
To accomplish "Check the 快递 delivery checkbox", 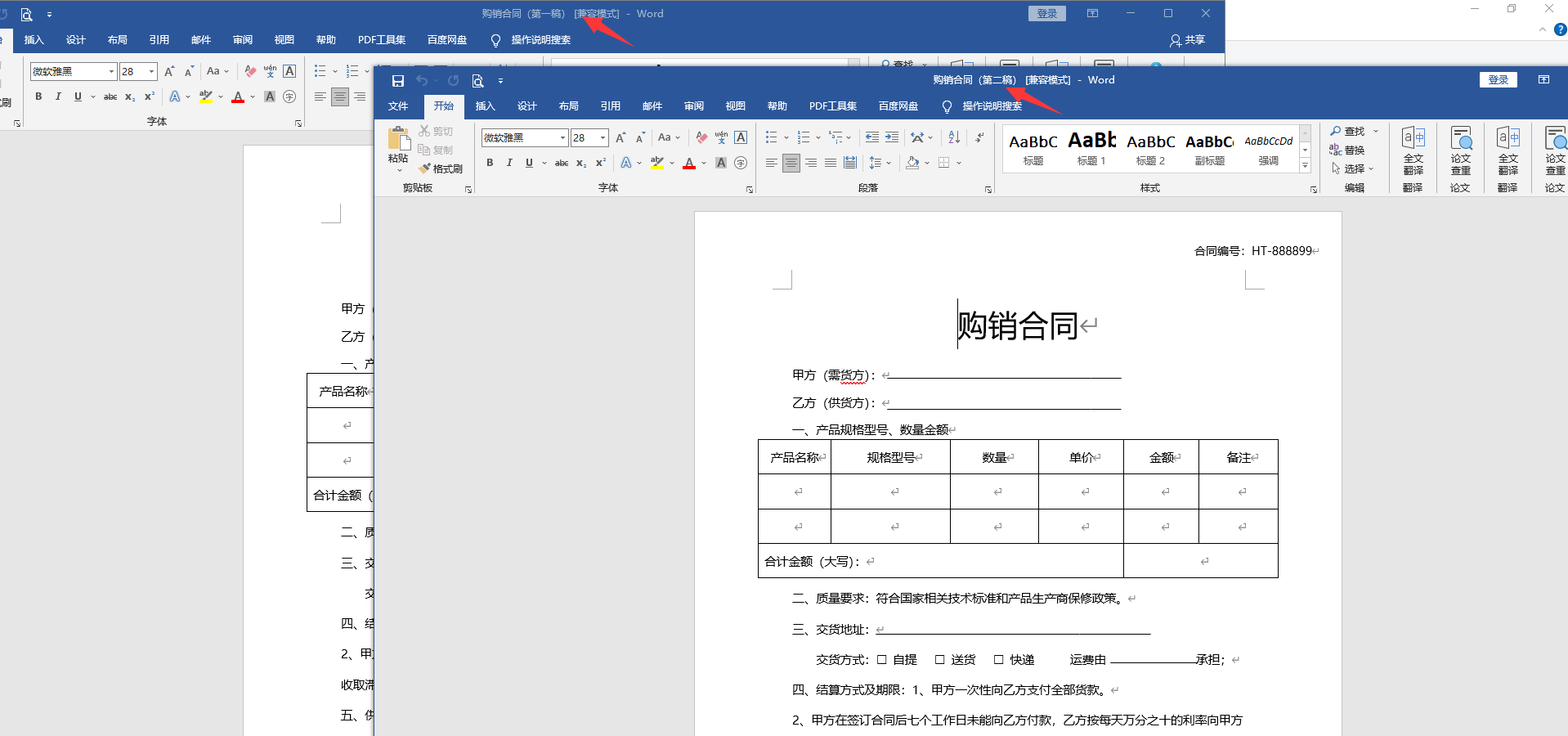I will 998,659.
